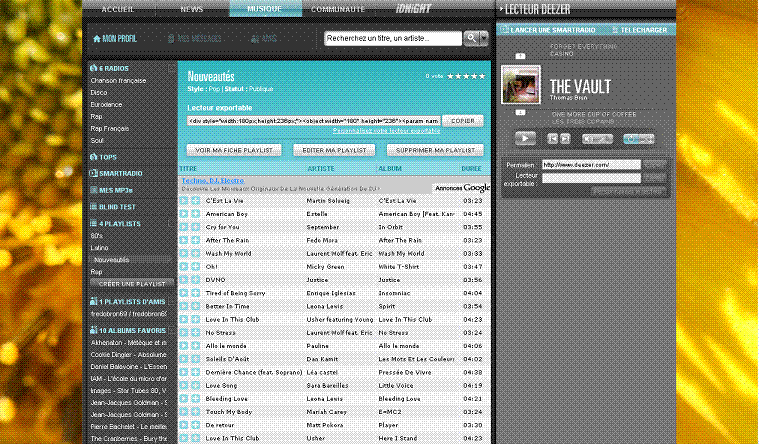Click Voir Ma Fiche Playlist button
This screenshot has height=444, width=759.
click(x=234, y=150)
